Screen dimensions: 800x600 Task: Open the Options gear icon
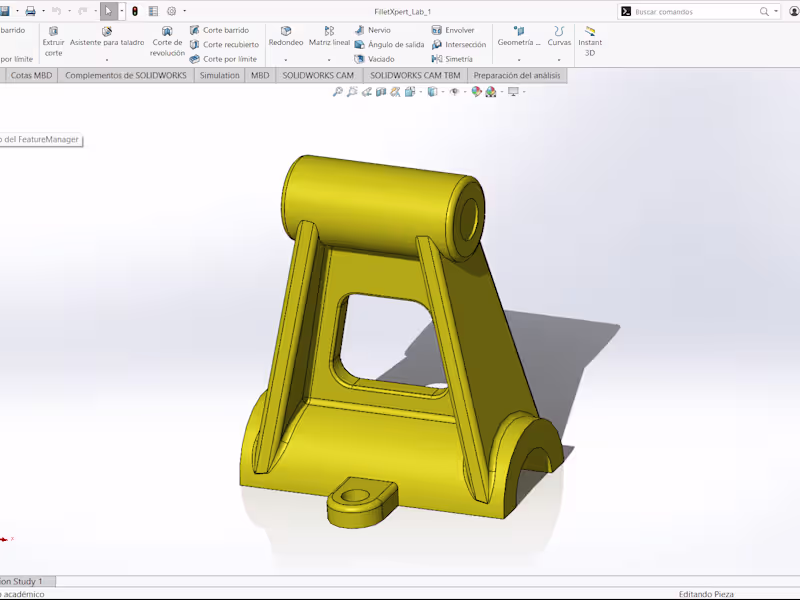click(x=171, y=11)
